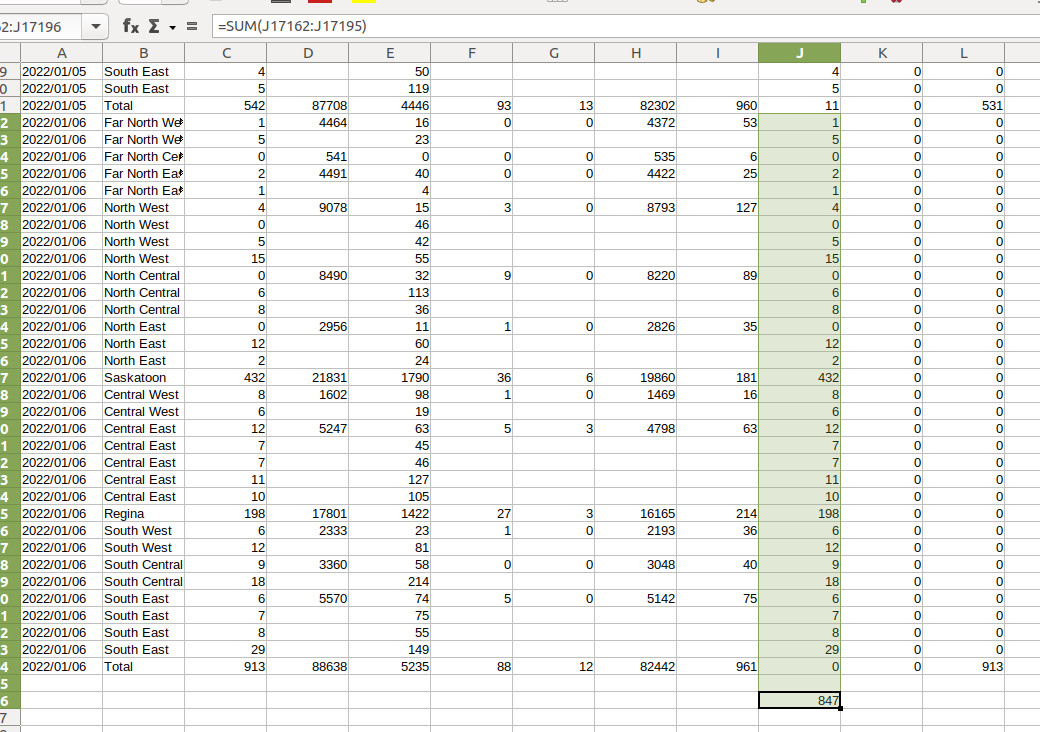Expand the Name Box dropdown arrow

pos(95,26)
